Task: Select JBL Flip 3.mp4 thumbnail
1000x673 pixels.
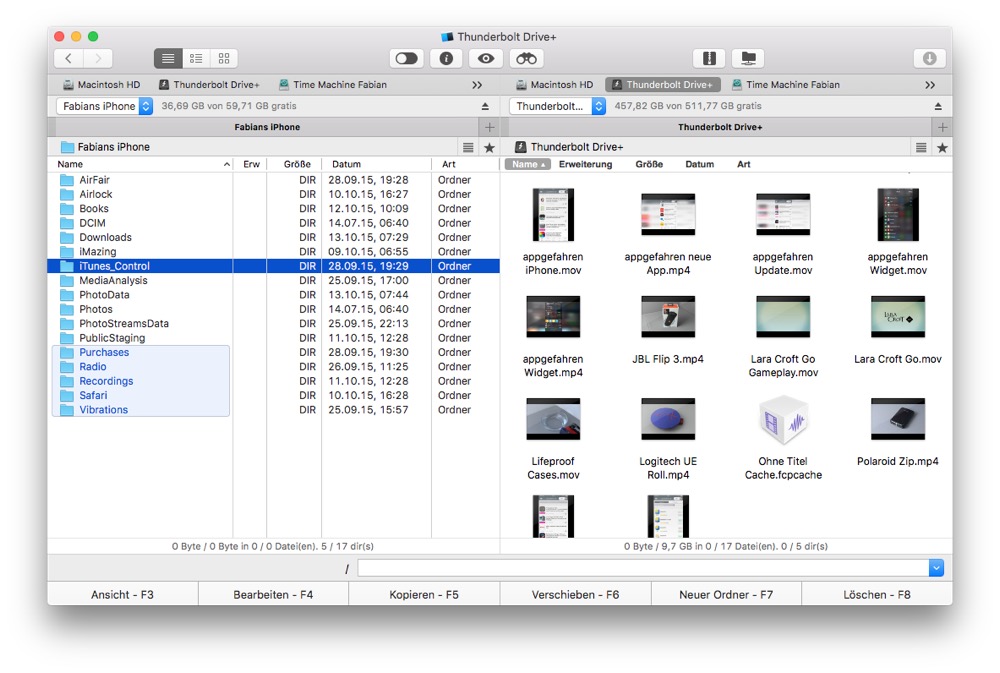Action: (668, 317)
